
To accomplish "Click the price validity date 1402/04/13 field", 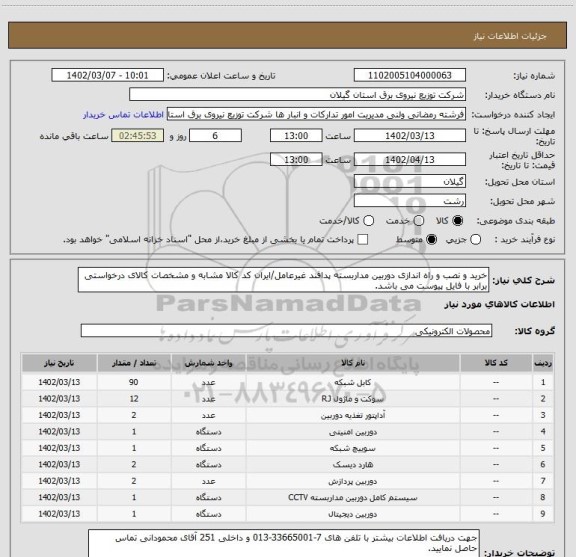I will point(410,159).
